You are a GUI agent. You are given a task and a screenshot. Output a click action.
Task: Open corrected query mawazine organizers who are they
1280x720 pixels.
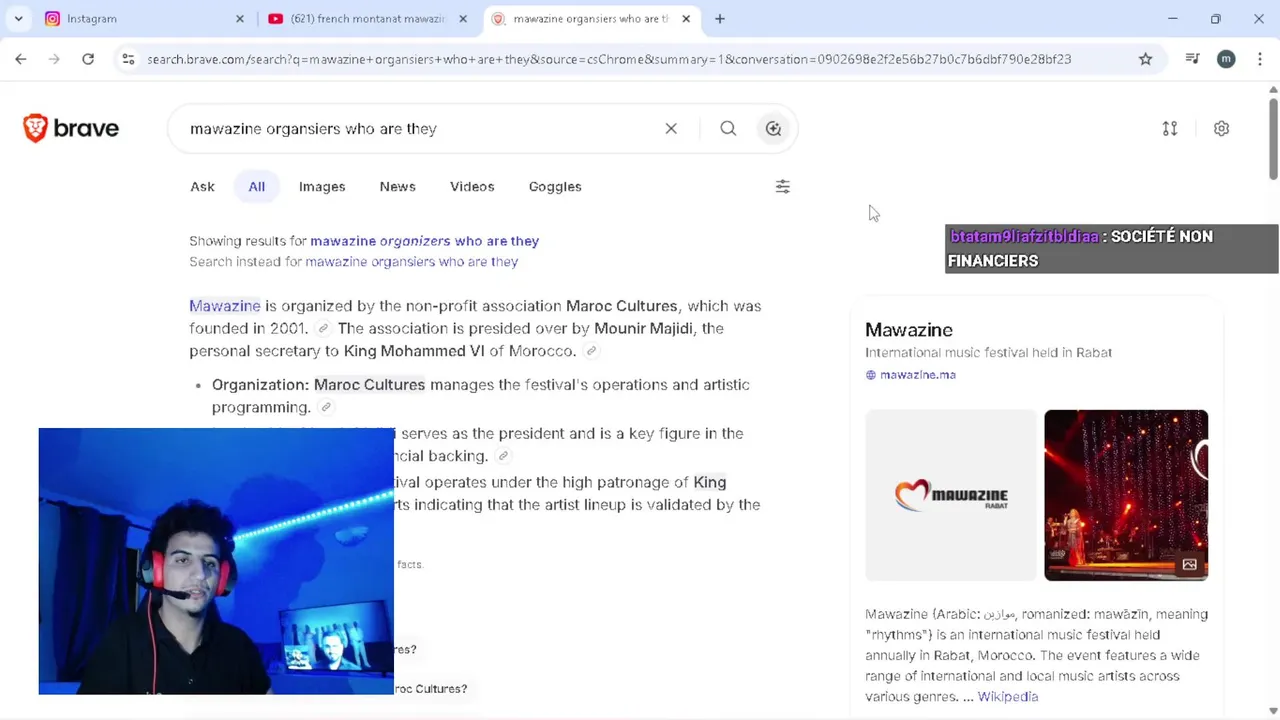pos(424,241)
